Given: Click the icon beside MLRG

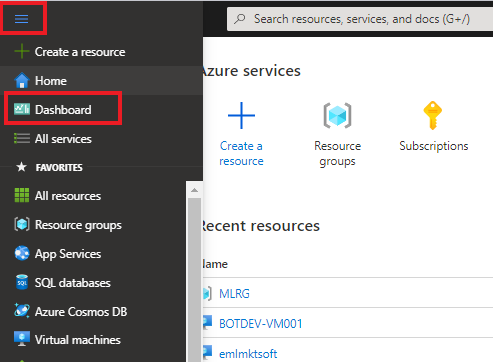Looking at the screenshot, I should pos(207,293).
